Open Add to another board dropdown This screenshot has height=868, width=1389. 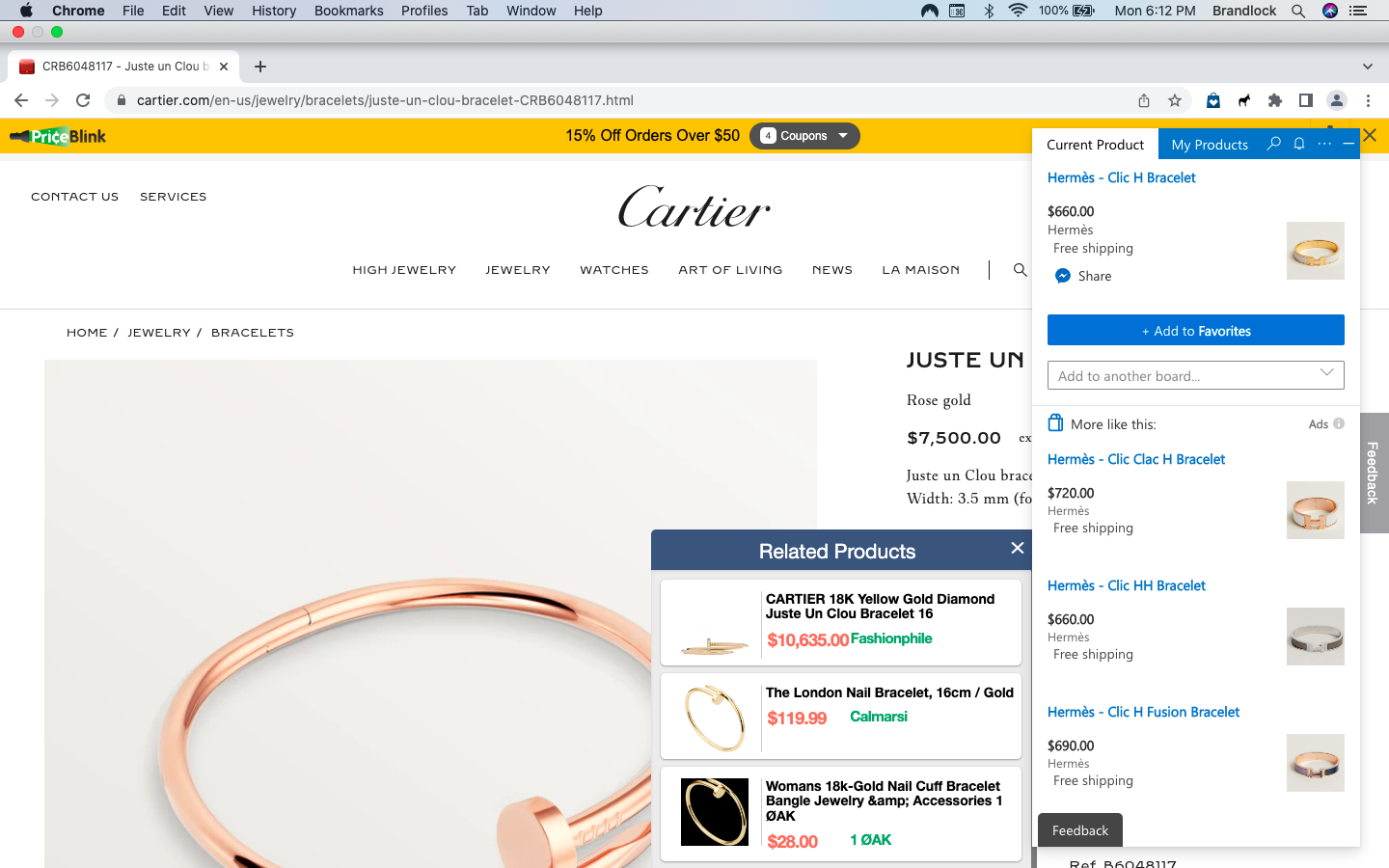pyautogui.click(x=1196, y=375)
